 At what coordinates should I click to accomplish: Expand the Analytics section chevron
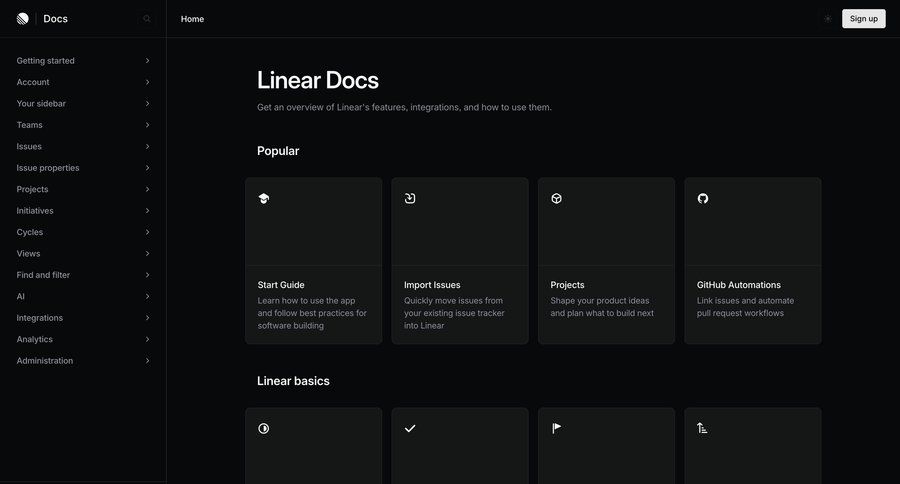148,339
